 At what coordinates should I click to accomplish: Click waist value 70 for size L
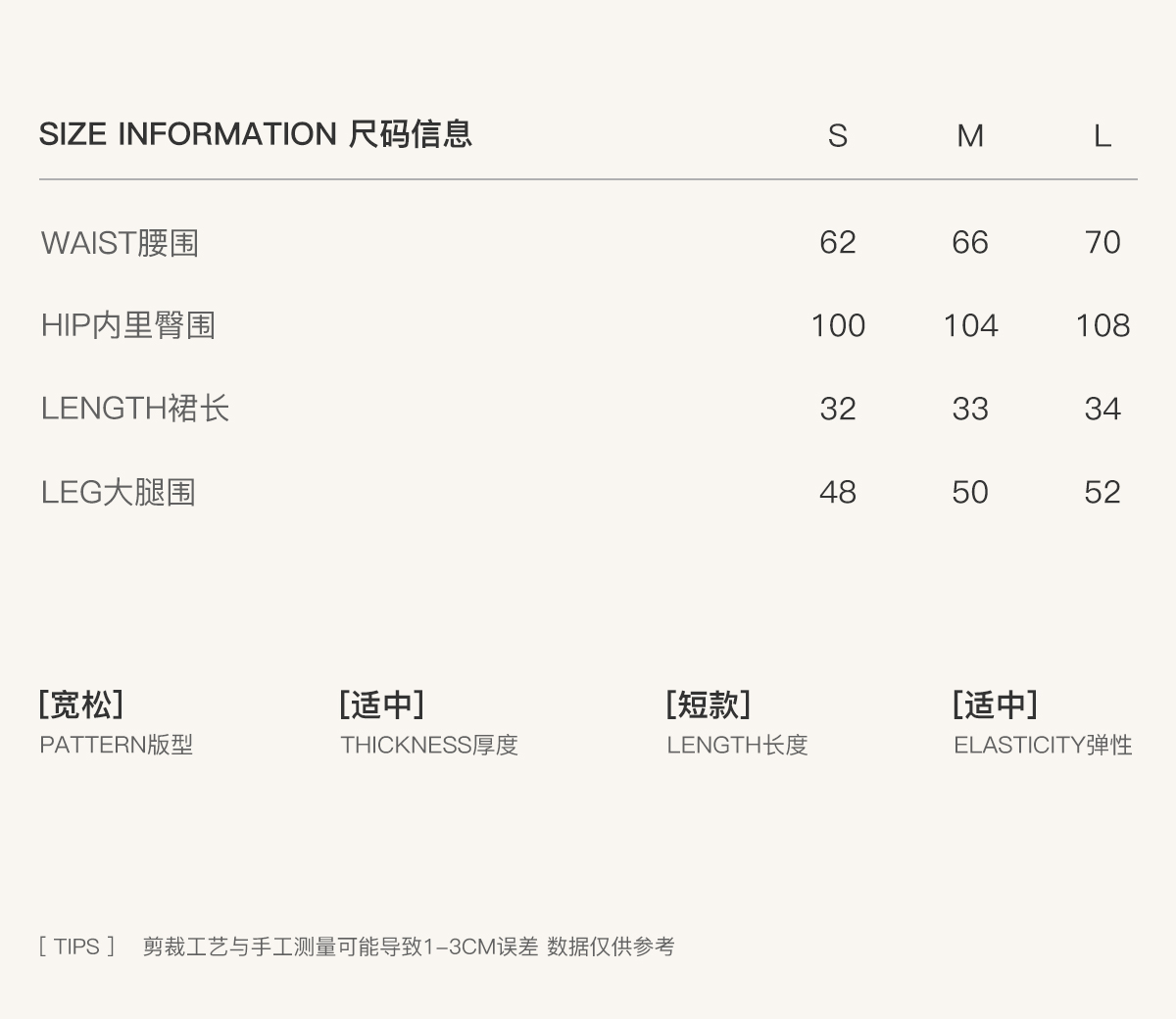click(x=1102, y=242)
